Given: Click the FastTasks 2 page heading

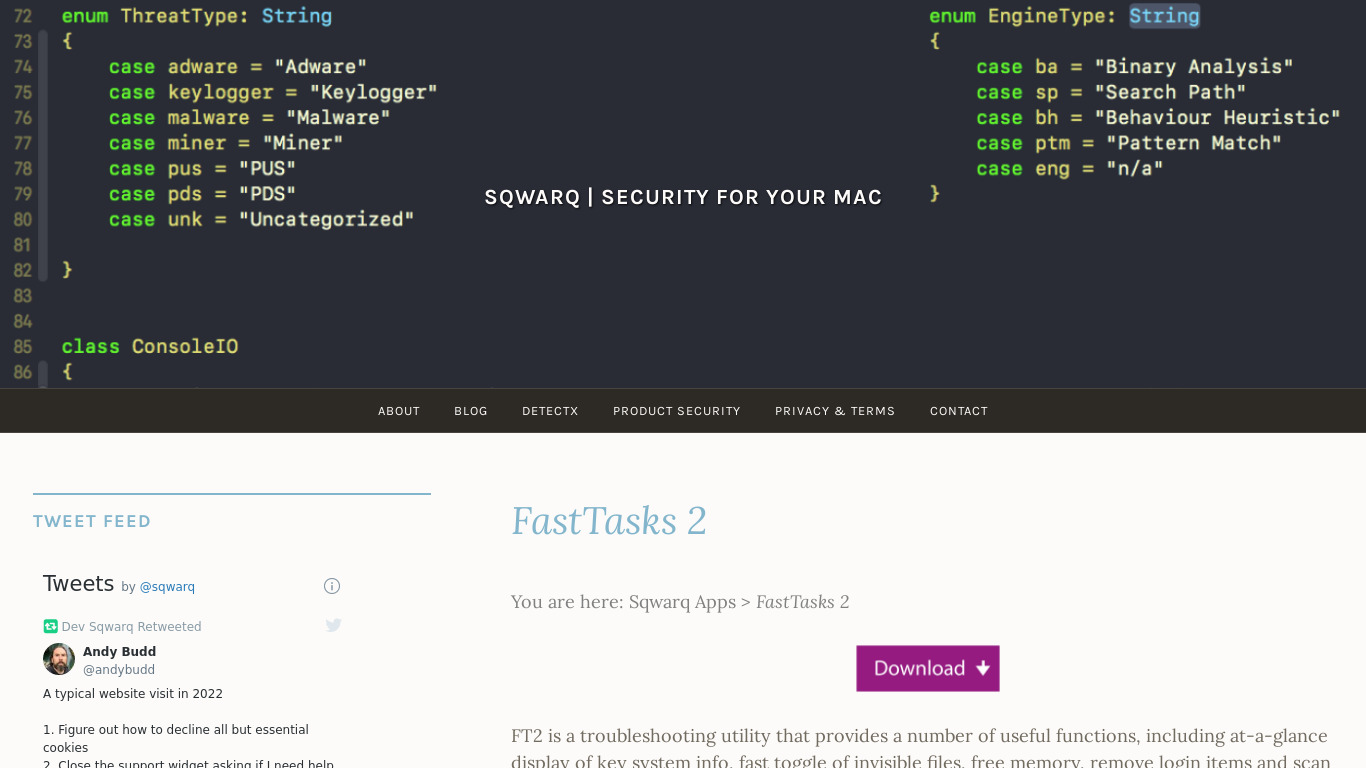Looking at the screenshot, I should coord(609,521).
